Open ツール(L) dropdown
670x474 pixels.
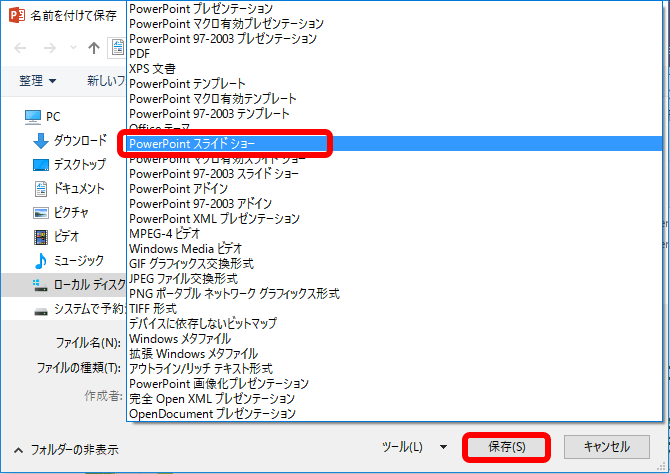(x=414, y=447)
